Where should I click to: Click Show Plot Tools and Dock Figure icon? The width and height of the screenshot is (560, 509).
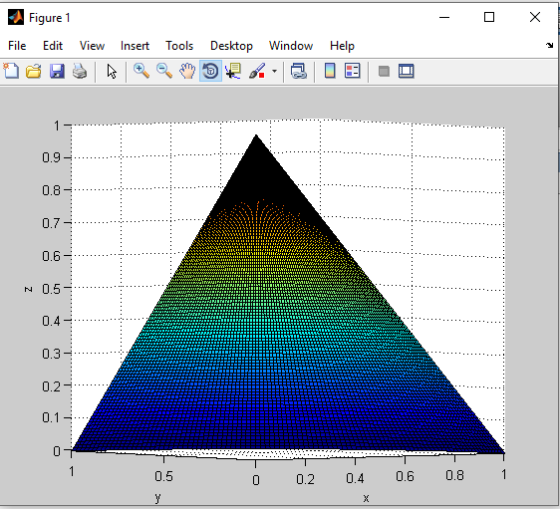(406, 71)
